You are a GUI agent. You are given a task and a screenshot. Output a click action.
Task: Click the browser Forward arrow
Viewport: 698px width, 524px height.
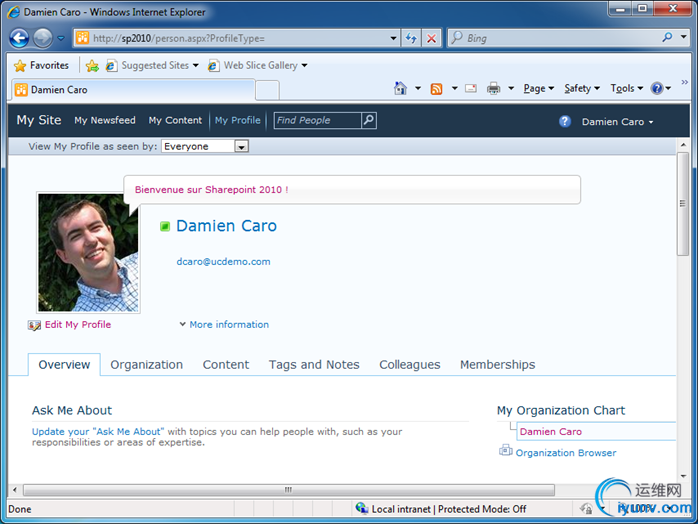(x=43, y=38)
